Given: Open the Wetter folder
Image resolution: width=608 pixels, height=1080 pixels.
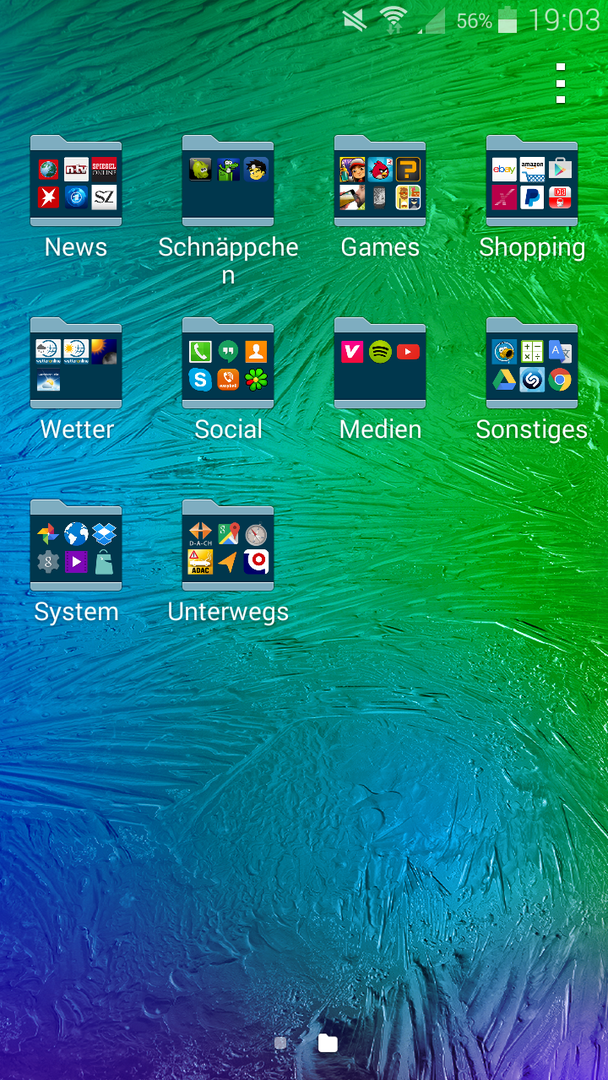Looking at the screenshot, I should click(x=76, y=363).
